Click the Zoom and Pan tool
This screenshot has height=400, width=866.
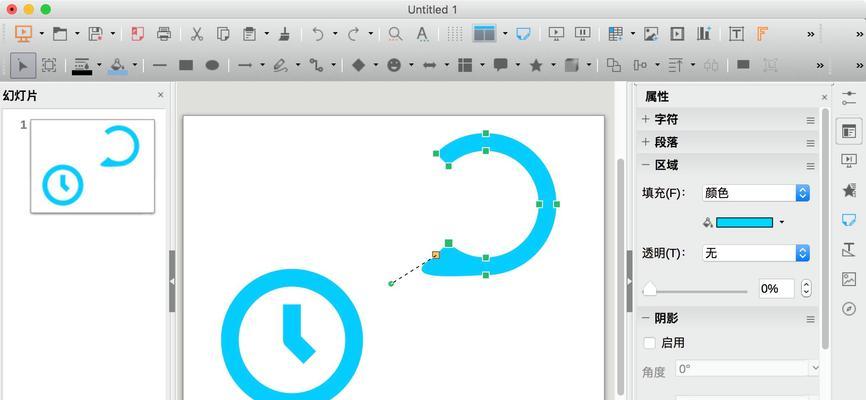(49, 66)
